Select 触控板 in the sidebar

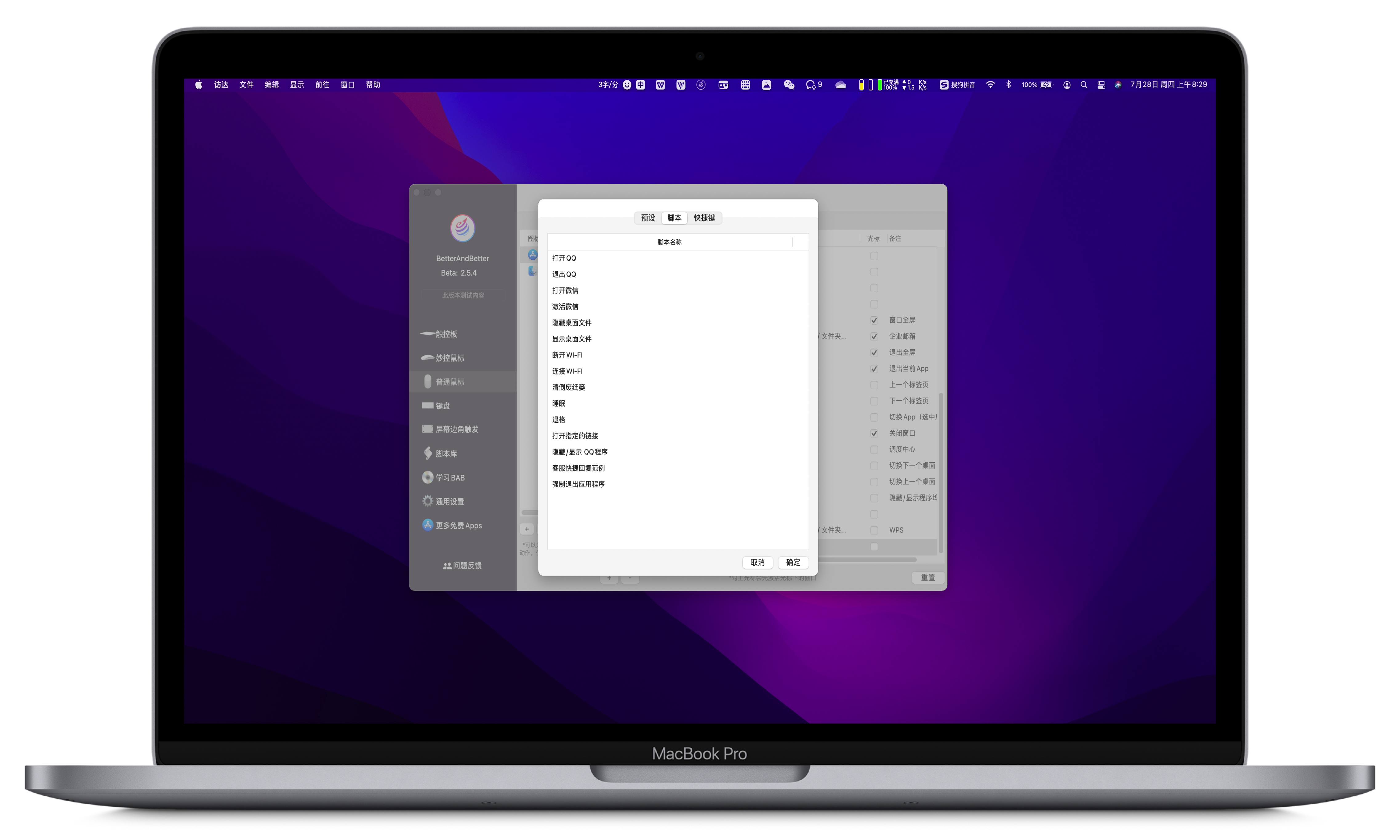click(x=462, y=334)
